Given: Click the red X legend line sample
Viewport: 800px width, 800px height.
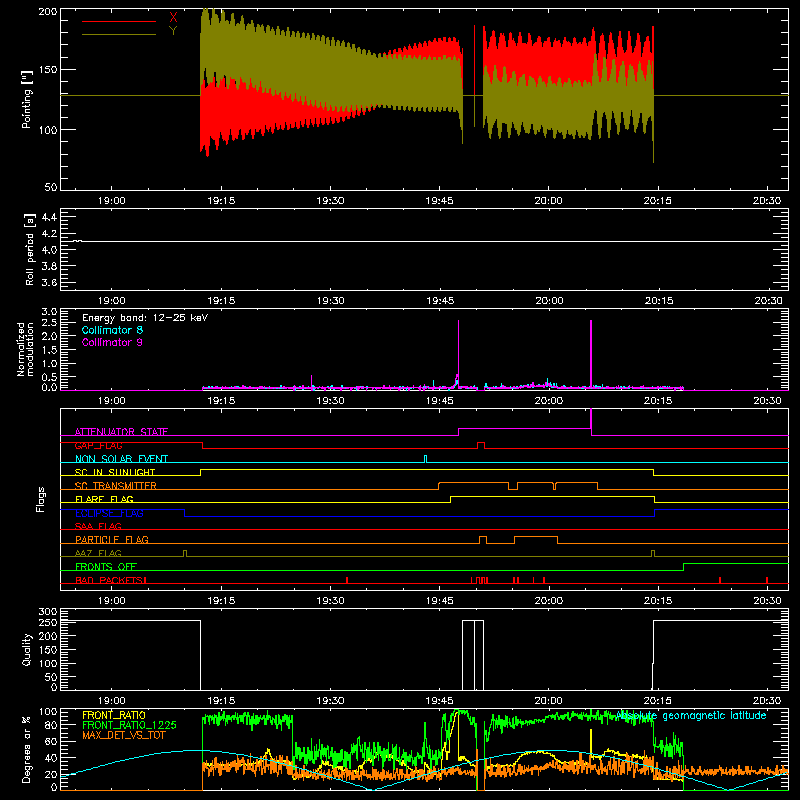Looking at the screenshot, I should point(119,21).
